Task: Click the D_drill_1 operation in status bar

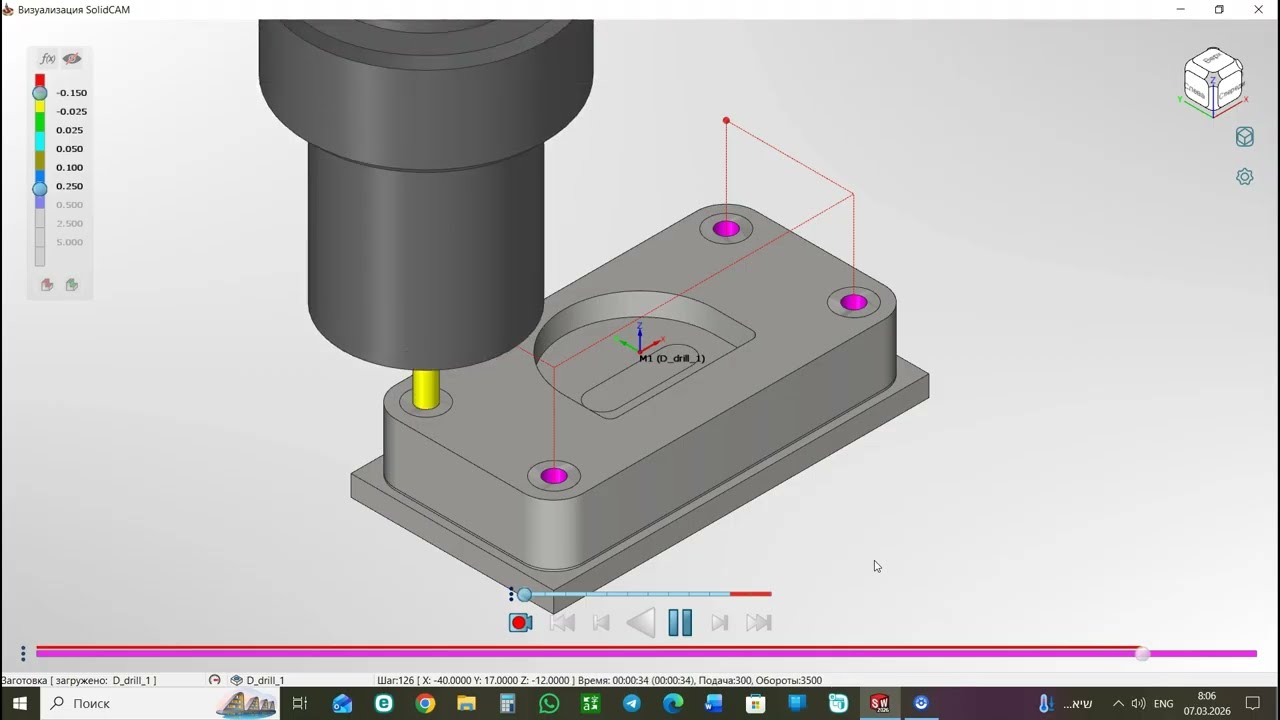Action: click(x=266, y=680)
